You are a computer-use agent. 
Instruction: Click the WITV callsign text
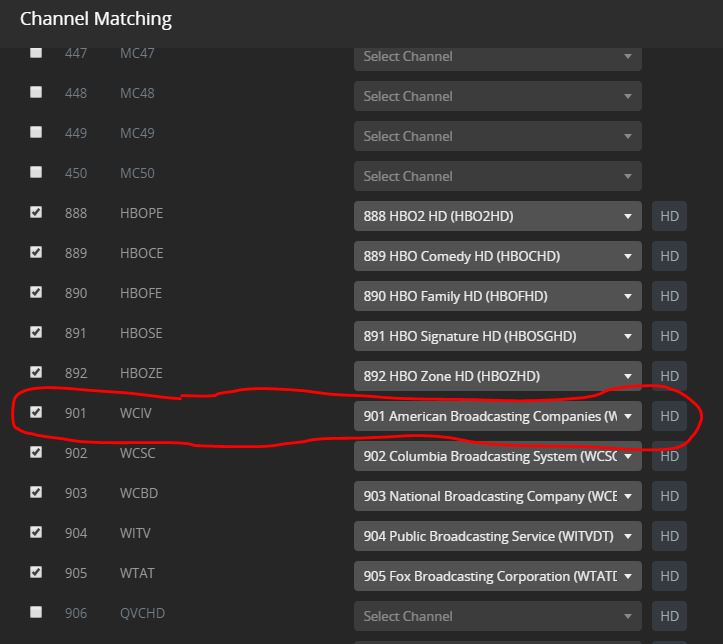(135, 533)
